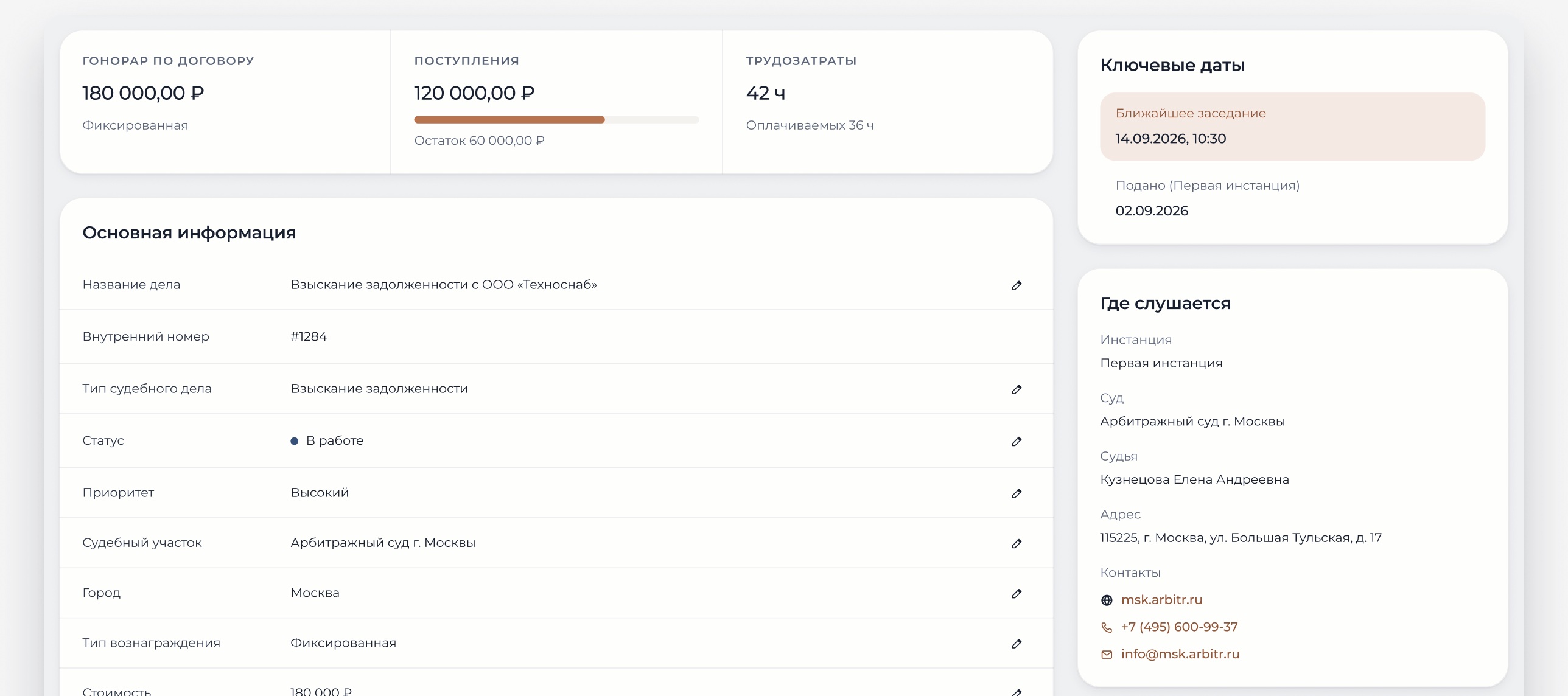The height and width of the screenshot is (696, 1568).
Task: Click the phone icon beside court number
Action: coord(1107,627)
